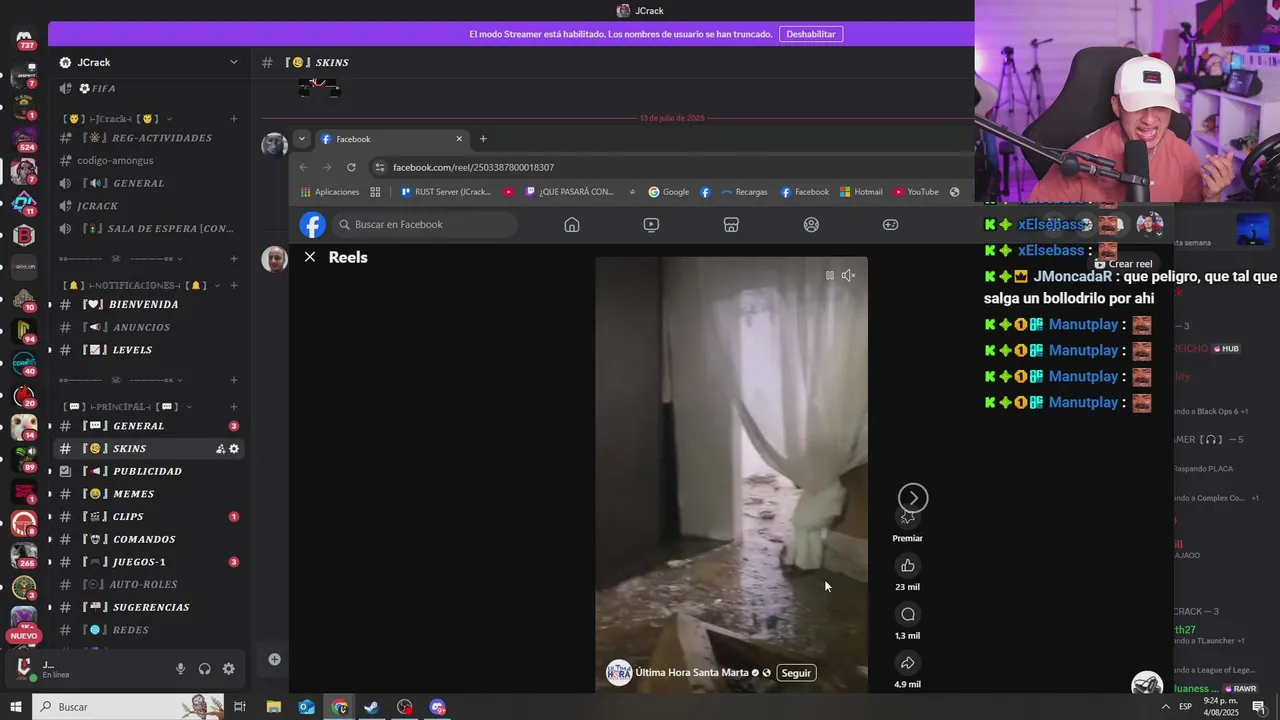Click the Premiar stars icon

coord(908,518)
